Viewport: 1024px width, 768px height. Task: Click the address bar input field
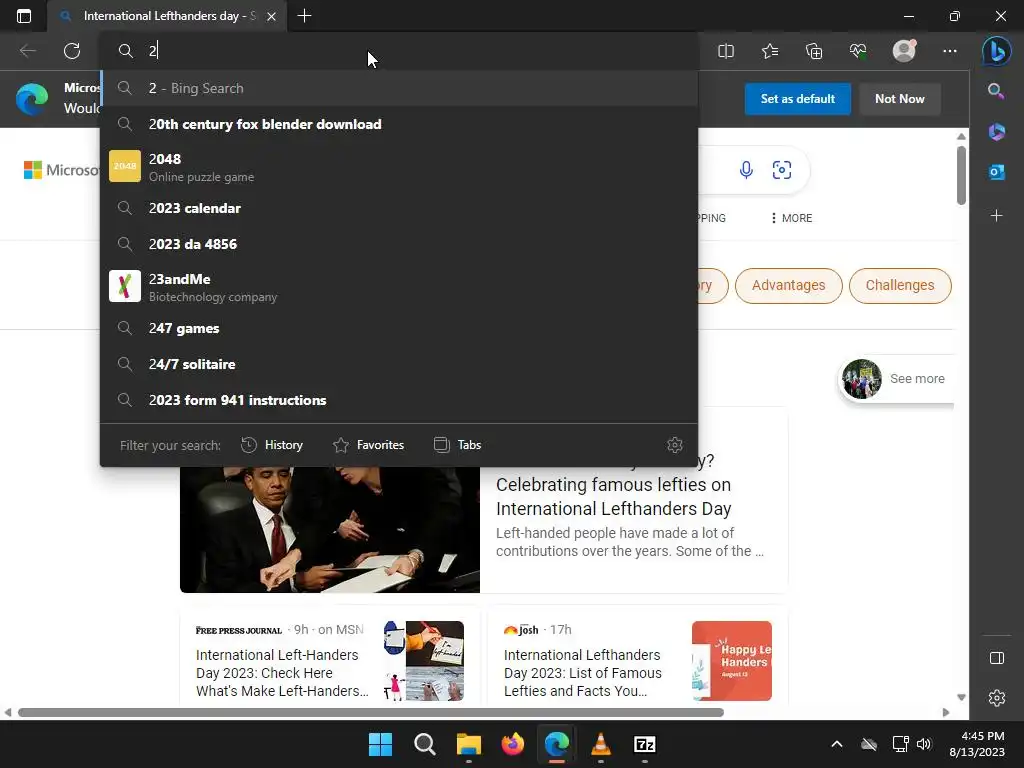pos(398,51)
